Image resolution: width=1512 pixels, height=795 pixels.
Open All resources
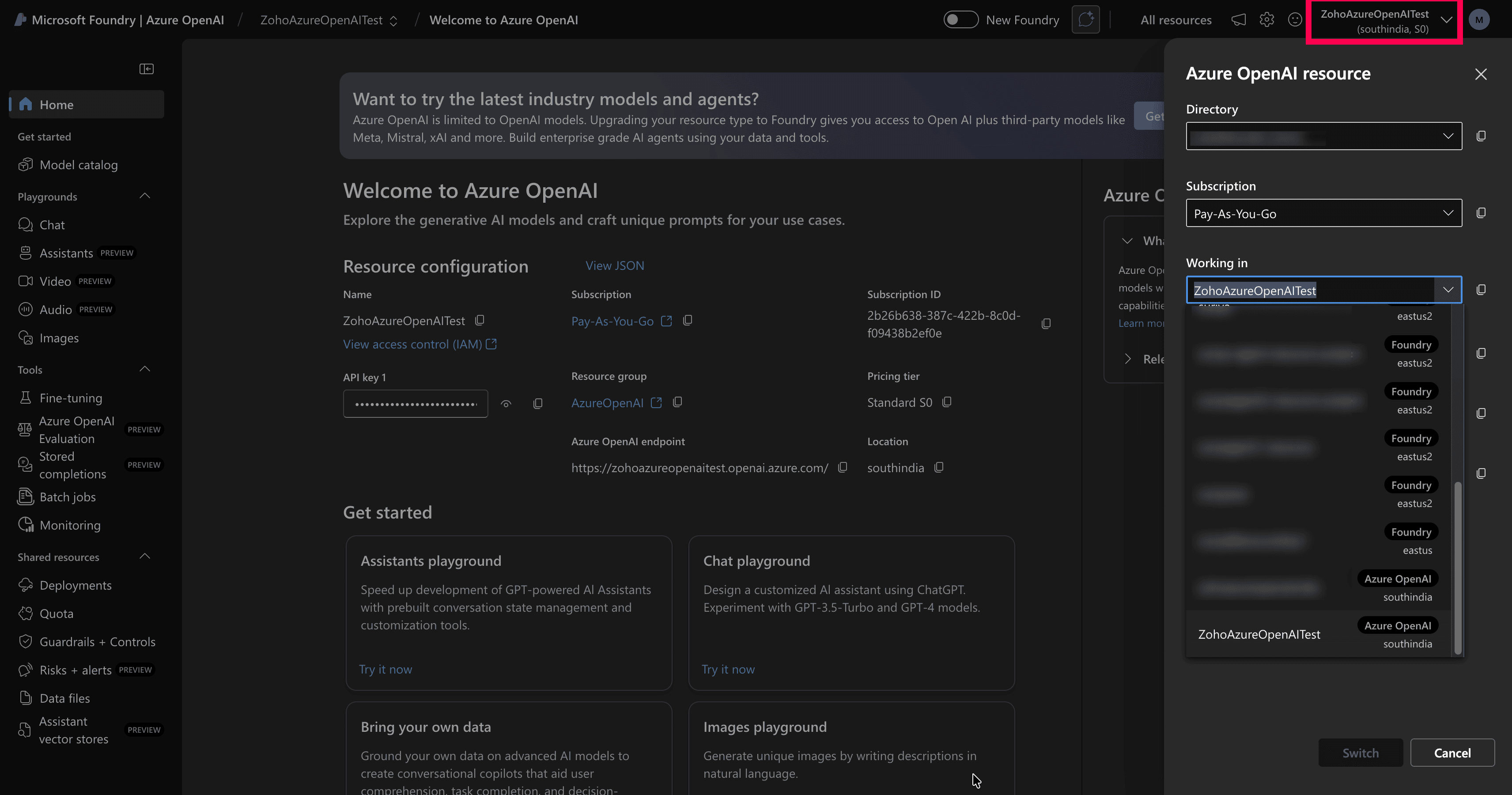point(1176,20)
